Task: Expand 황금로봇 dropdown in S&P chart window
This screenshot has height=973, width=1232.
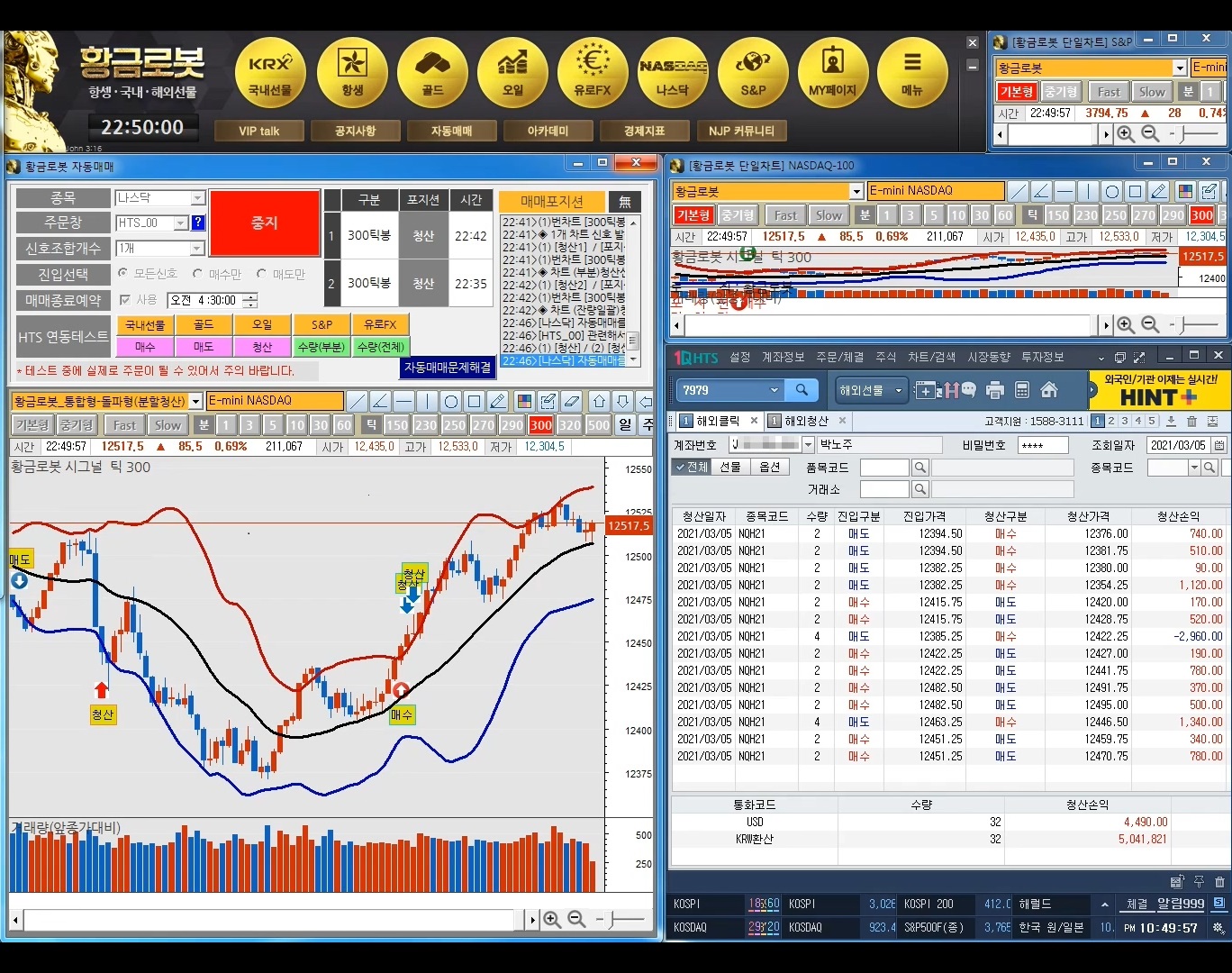Action: pos(1180,68)
